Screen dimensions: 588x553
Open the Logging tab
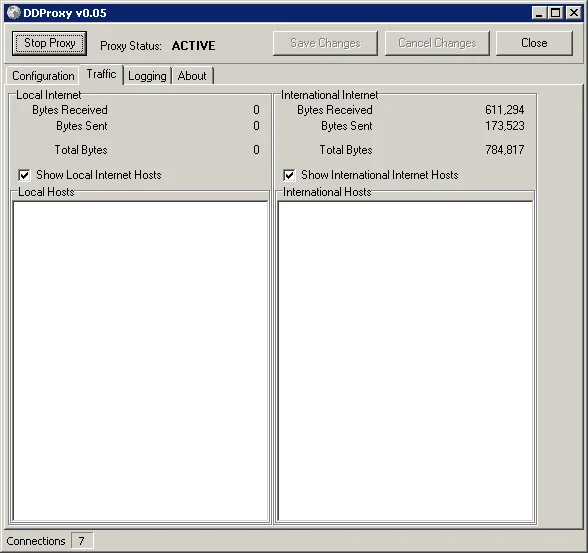coord(147,76)
